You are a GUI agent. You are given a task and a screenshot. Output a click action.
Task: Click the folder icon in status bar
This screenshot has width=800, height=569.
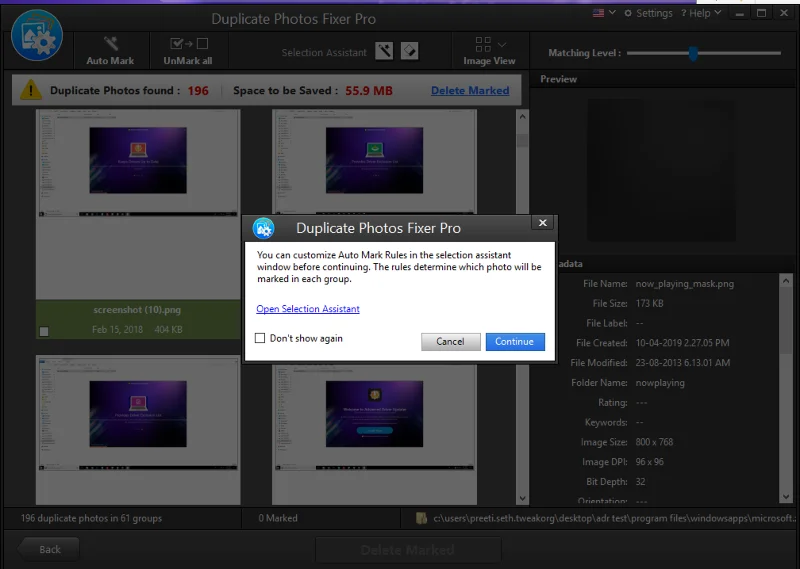421,518
